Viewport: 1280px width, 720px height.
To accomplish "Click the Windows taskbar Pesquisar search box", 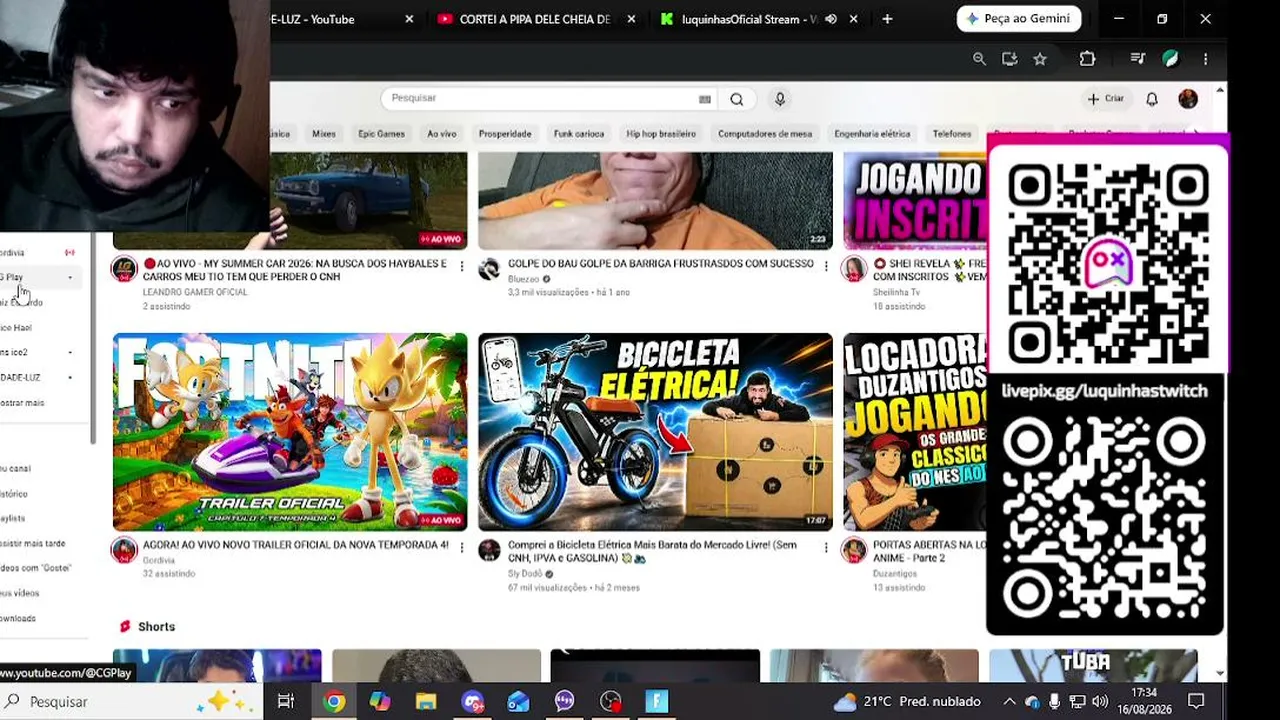I will [130, 701].
